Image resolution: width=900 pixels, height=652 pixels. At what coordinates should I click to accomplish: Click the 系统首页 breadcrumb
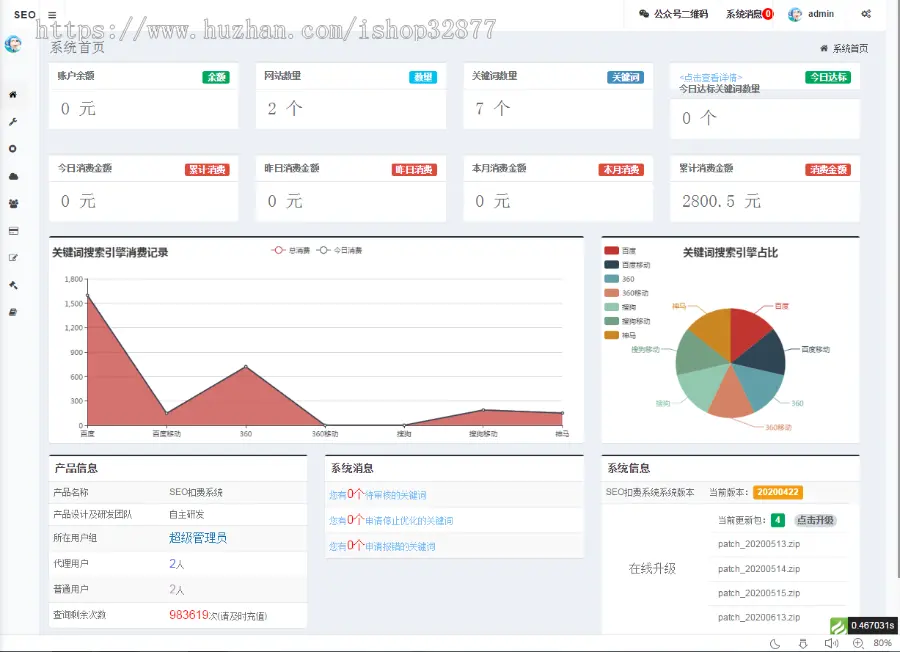click(x=849, y=48)
